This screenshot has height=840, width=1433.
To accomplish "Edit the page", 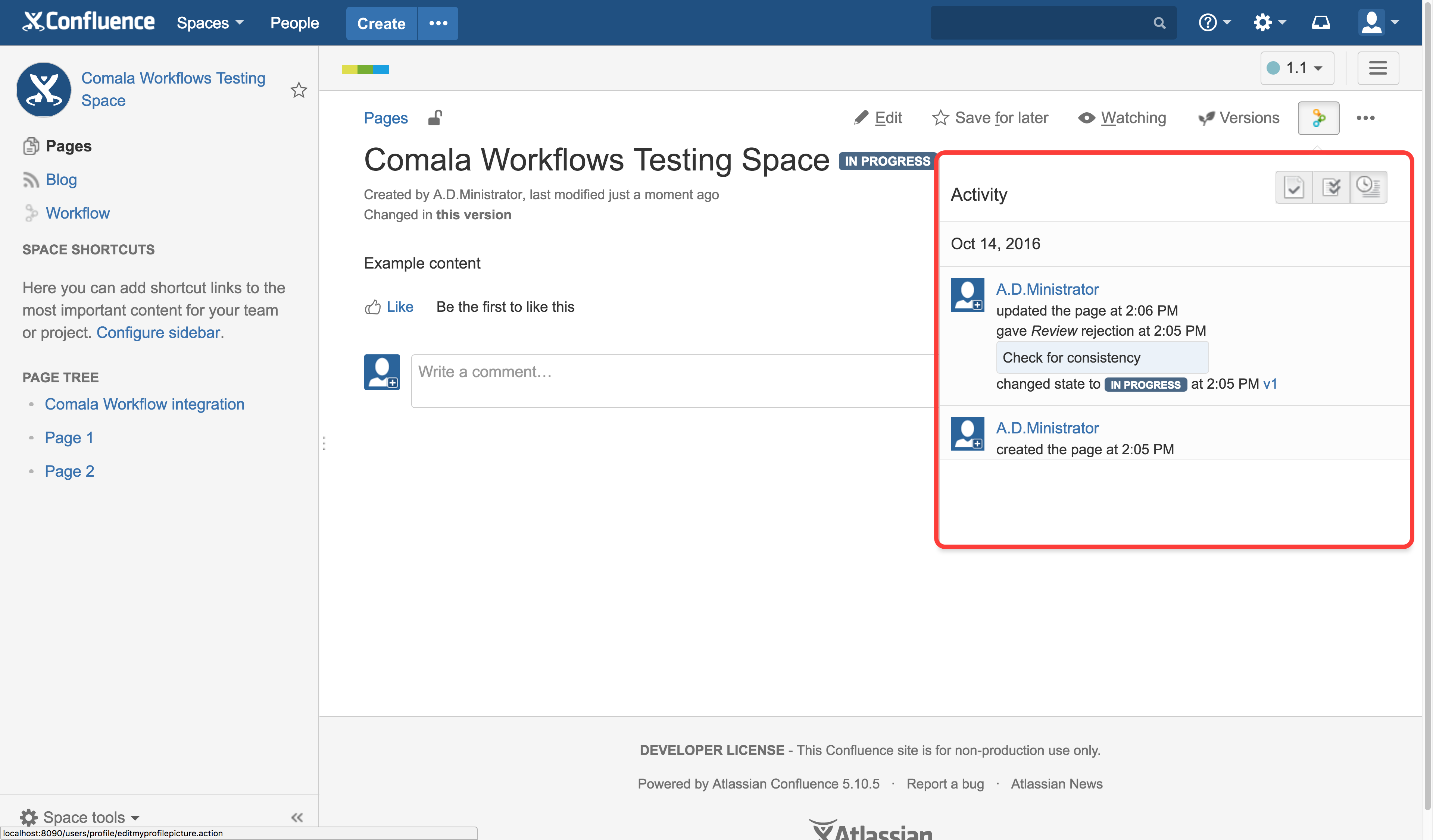I will click(877, 117).
